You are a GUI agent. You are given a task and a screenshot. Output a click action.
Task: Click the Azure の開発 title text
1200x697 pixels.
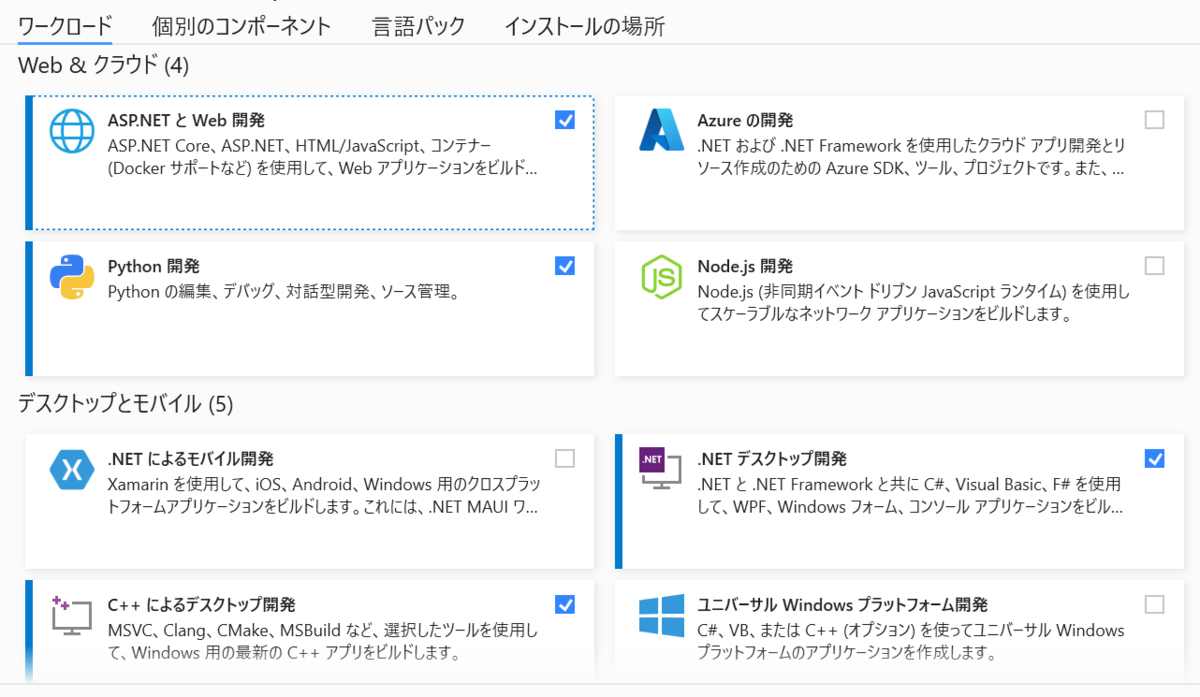coord(745,121)
